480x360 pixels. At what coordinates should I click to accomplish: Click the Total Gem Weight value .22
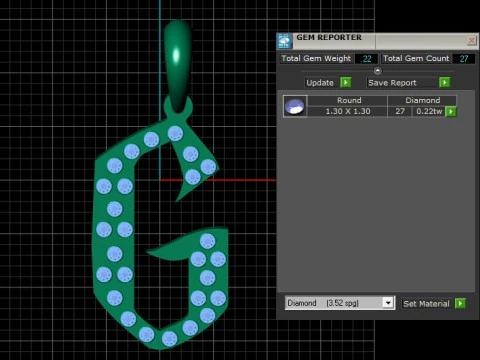[x=366, y=59]
